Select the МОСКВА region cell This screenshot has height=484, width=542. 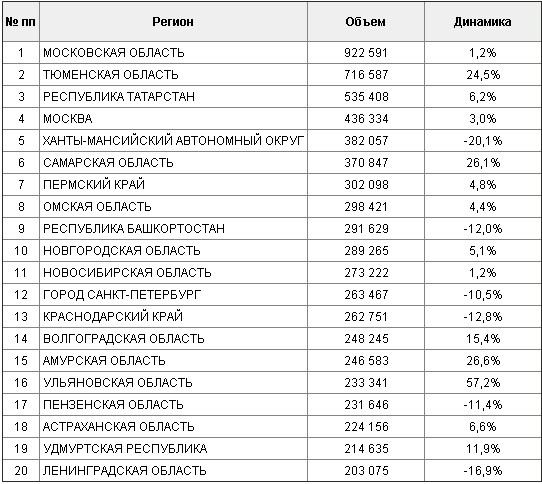click(173, 119)
